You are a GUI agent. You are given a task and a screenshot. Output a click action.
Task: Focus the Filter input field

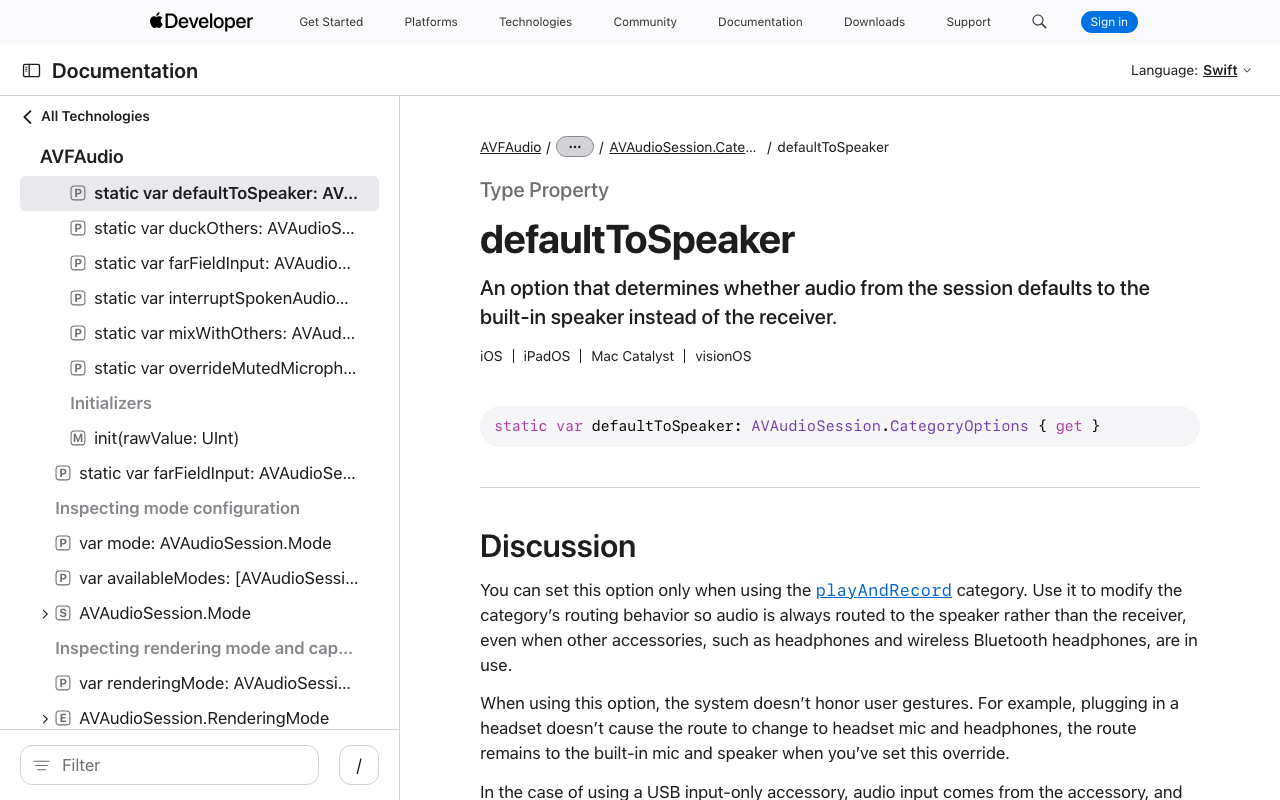point(169,765)
